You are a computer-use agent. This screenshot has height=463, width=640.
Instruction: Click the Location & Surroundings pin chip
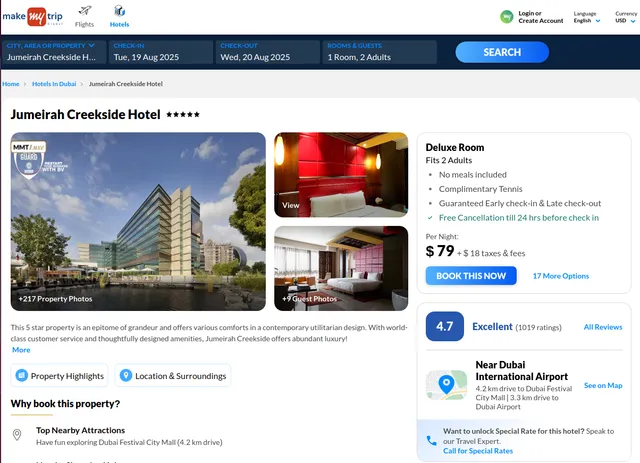[x=173, y=375]
